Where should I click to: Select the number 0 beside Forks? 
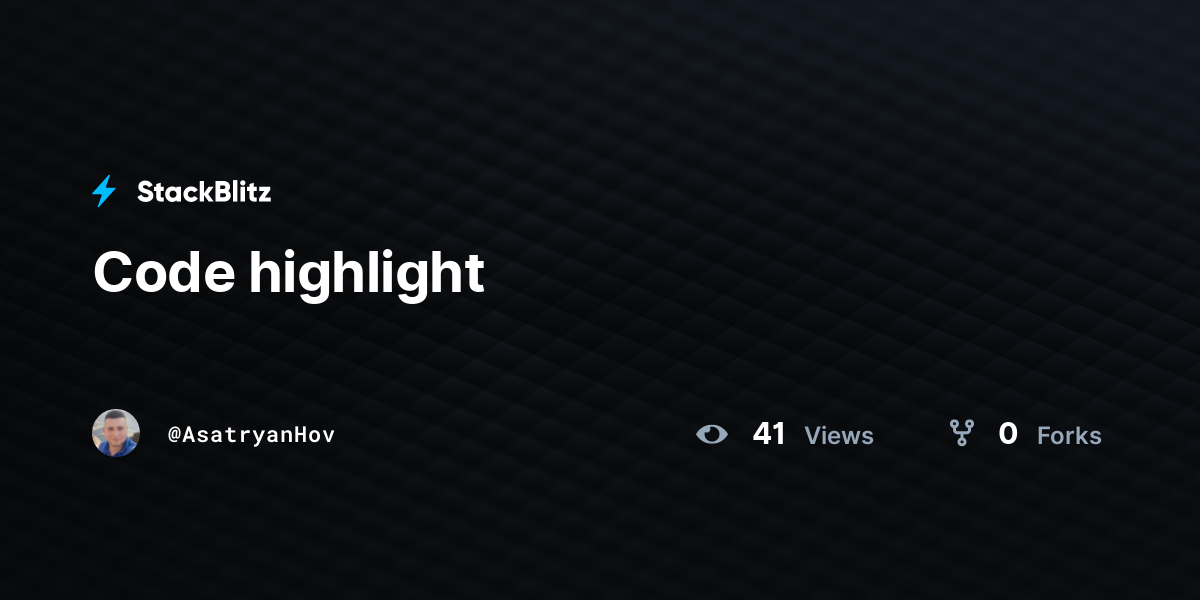tap(1008, 434)
